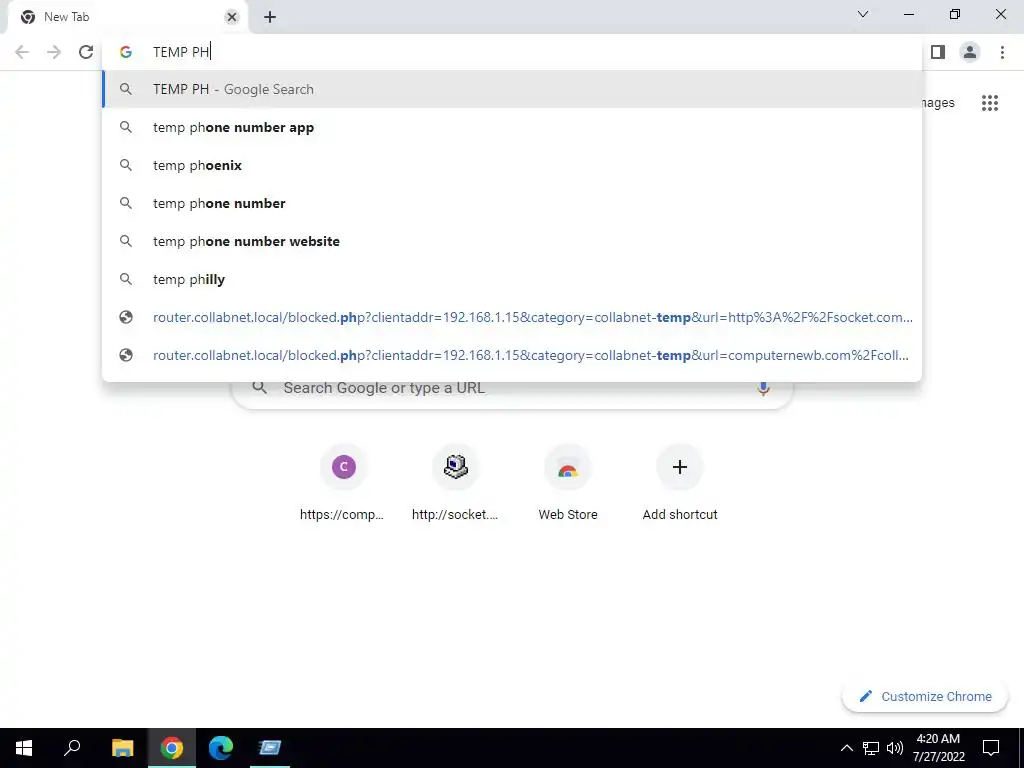Screen dimensions: 1024x768
Task: Open the volume speaker tray icon
Action: pos(895,748)
